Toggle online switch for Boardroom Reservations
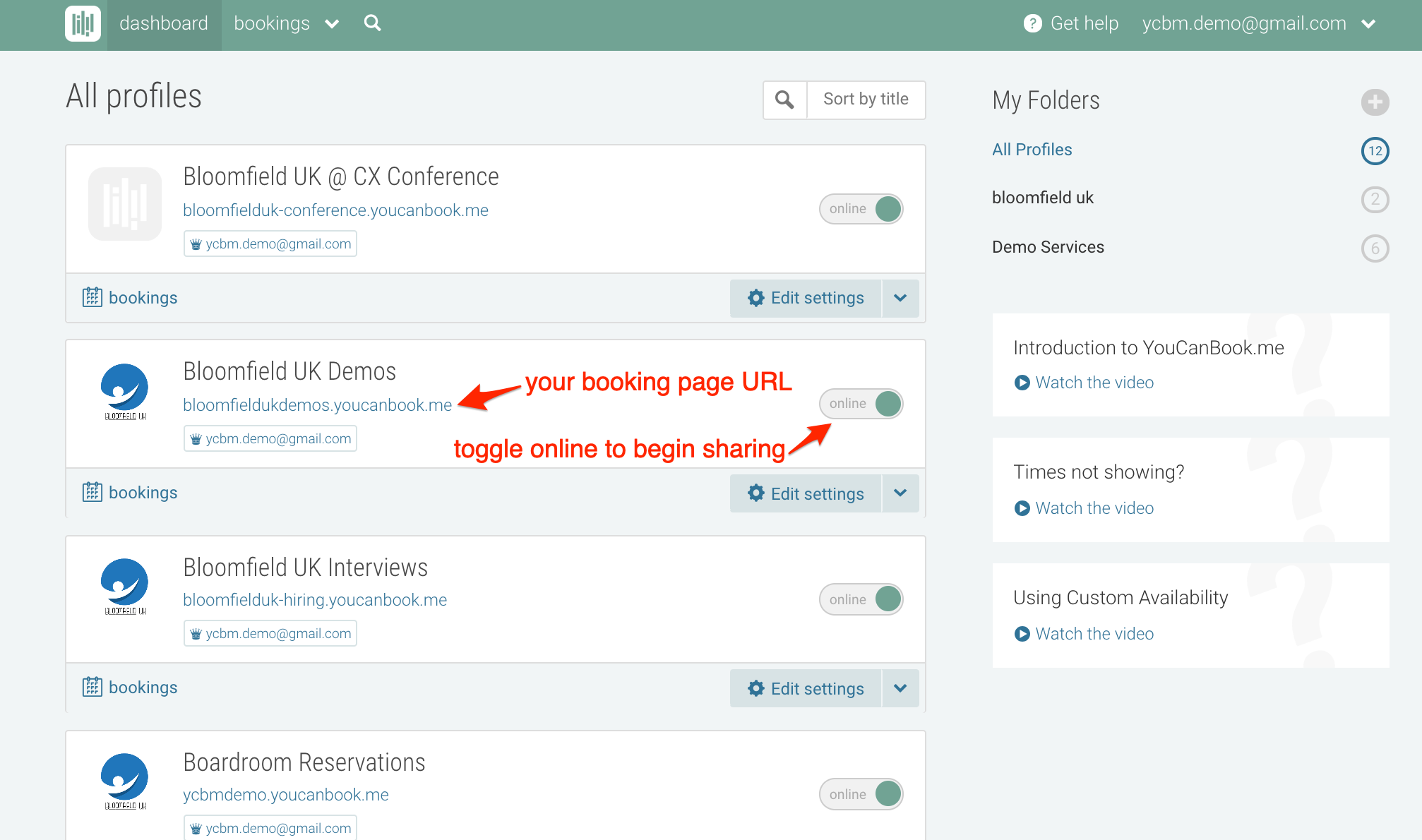Viewport: 1422px width, 840px height. (x=861, y=794)
